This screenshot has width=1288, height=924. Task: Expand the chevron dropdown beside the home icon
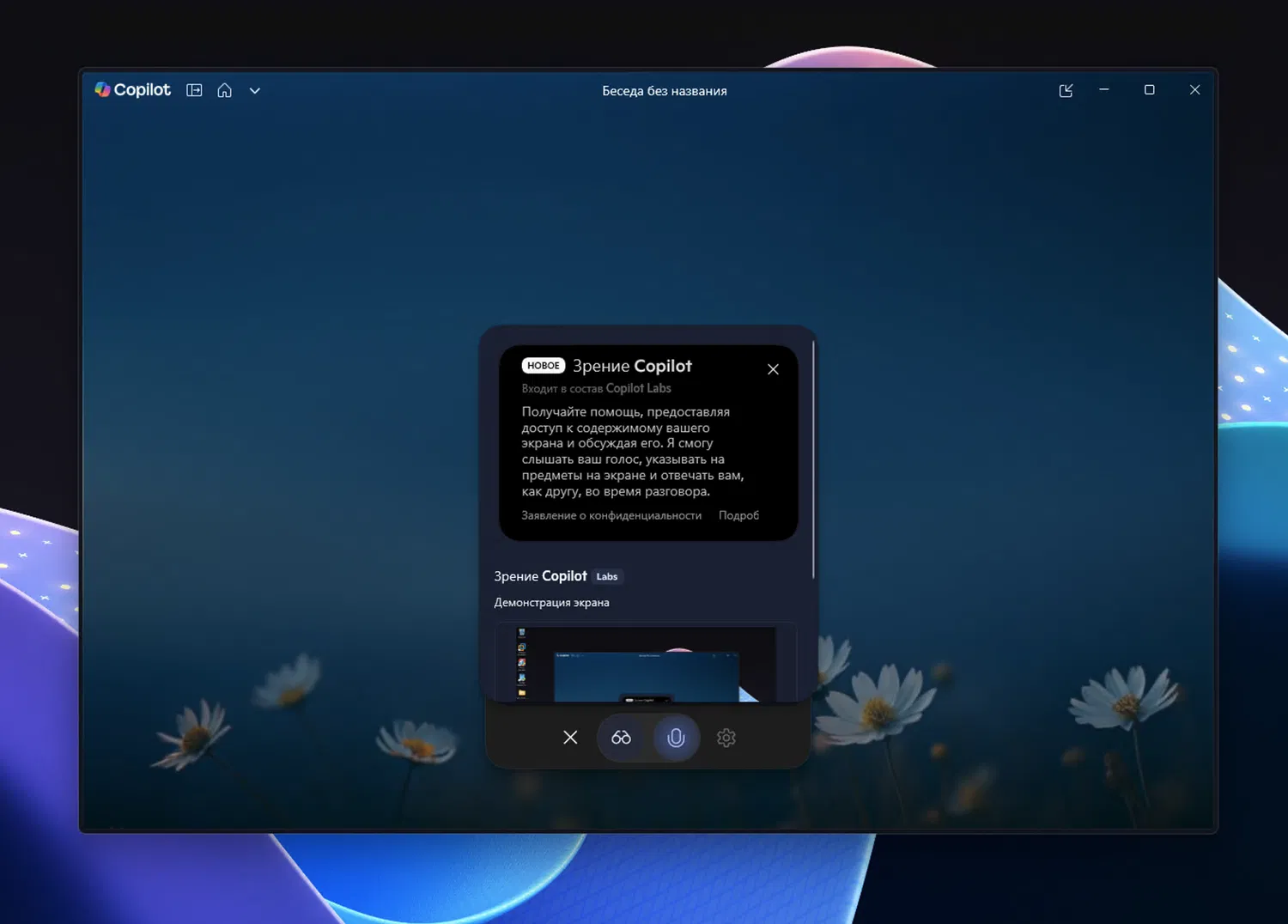tap(255, 90)
